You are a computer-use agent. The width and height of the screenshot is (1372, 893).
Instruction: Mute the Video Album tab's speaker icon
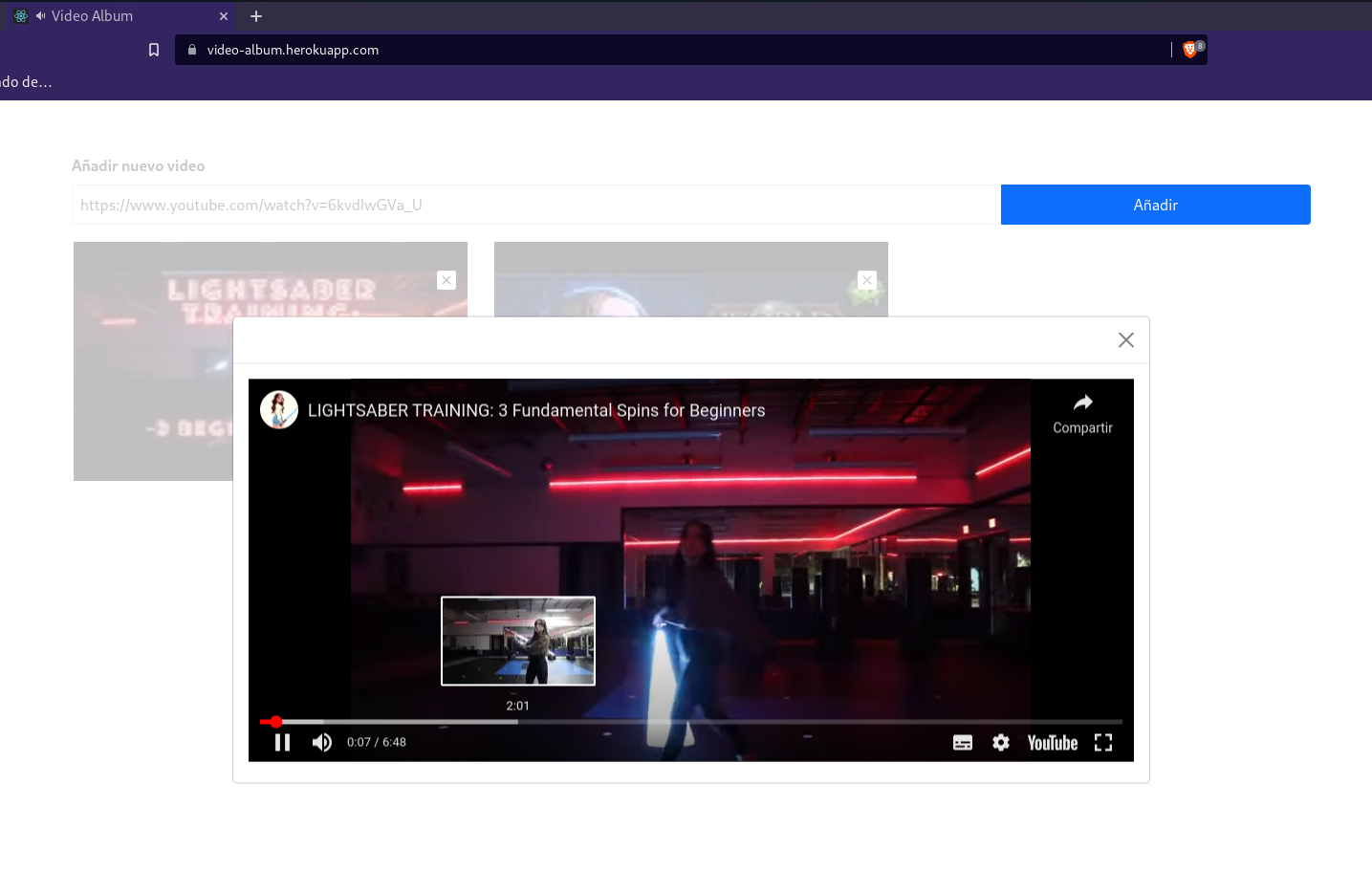(40, 15)
